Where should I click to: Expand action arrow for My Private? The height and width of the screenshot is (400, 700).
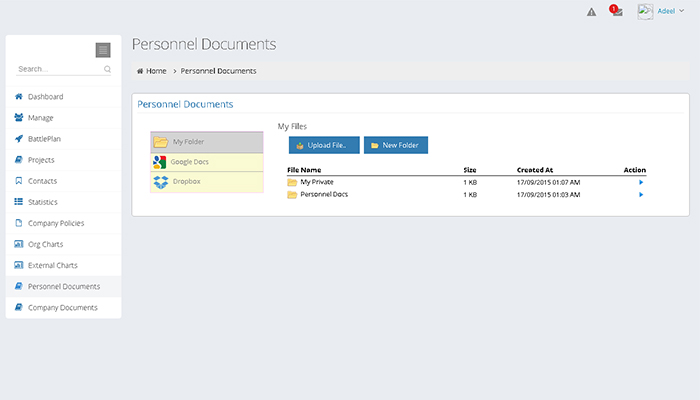pyautogui.click(x=641, y=182)
